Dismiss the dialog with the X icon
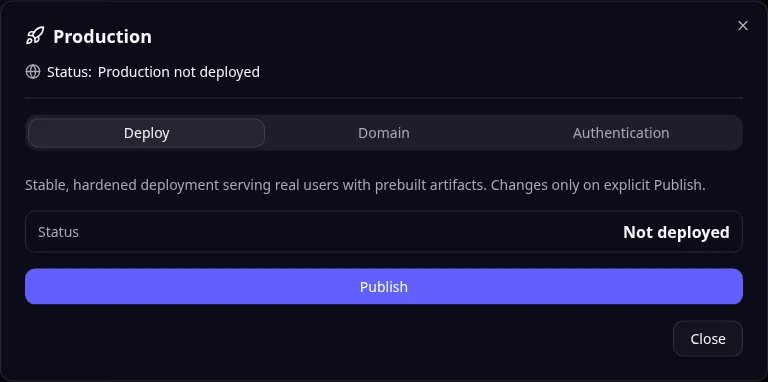768x382 pixels. pos(743,25)
